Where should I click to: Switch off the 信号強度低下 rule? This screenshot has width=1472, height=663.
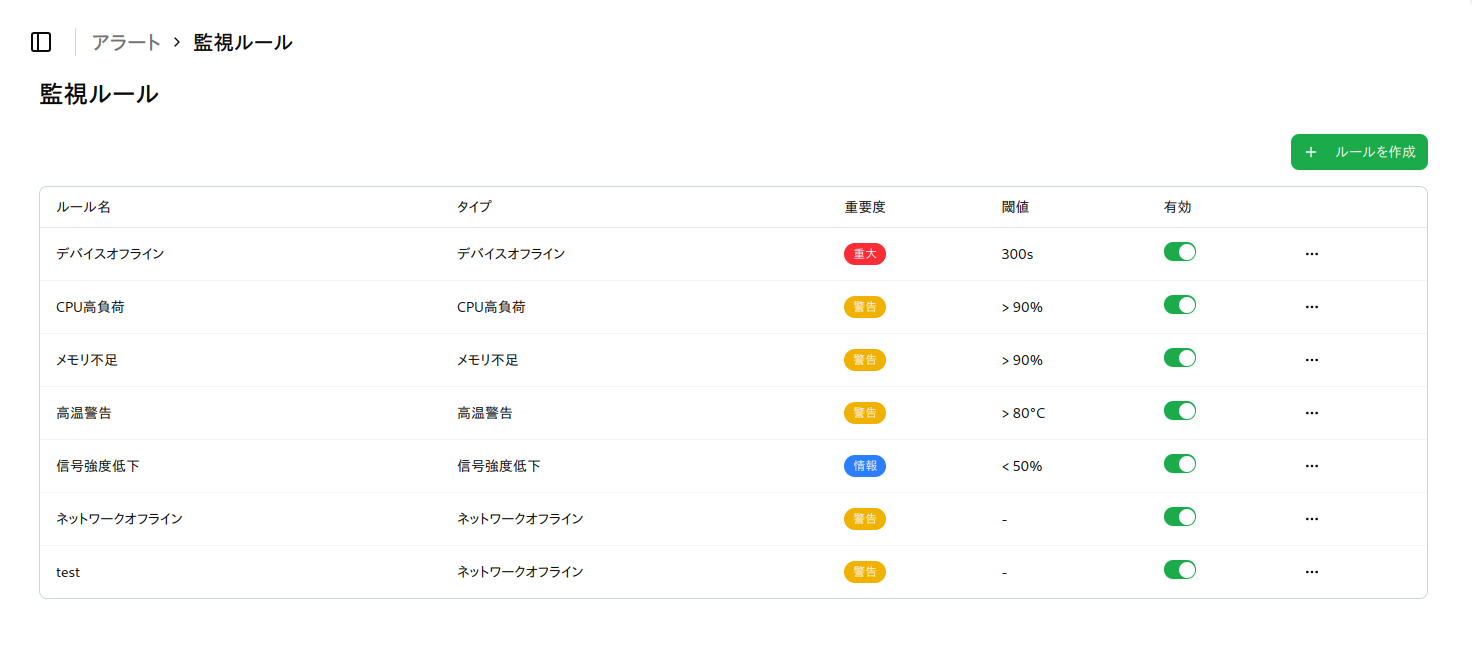[1179, 464]
